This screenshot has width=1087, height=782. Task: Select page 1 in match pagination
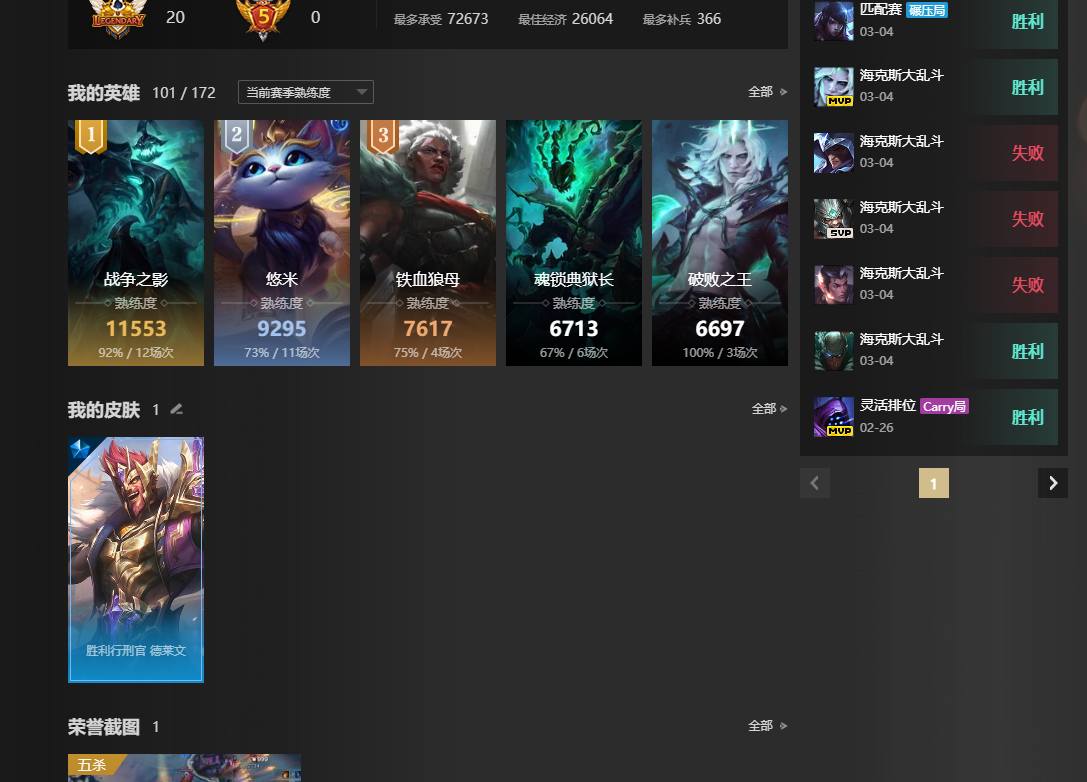click(934, 483)
